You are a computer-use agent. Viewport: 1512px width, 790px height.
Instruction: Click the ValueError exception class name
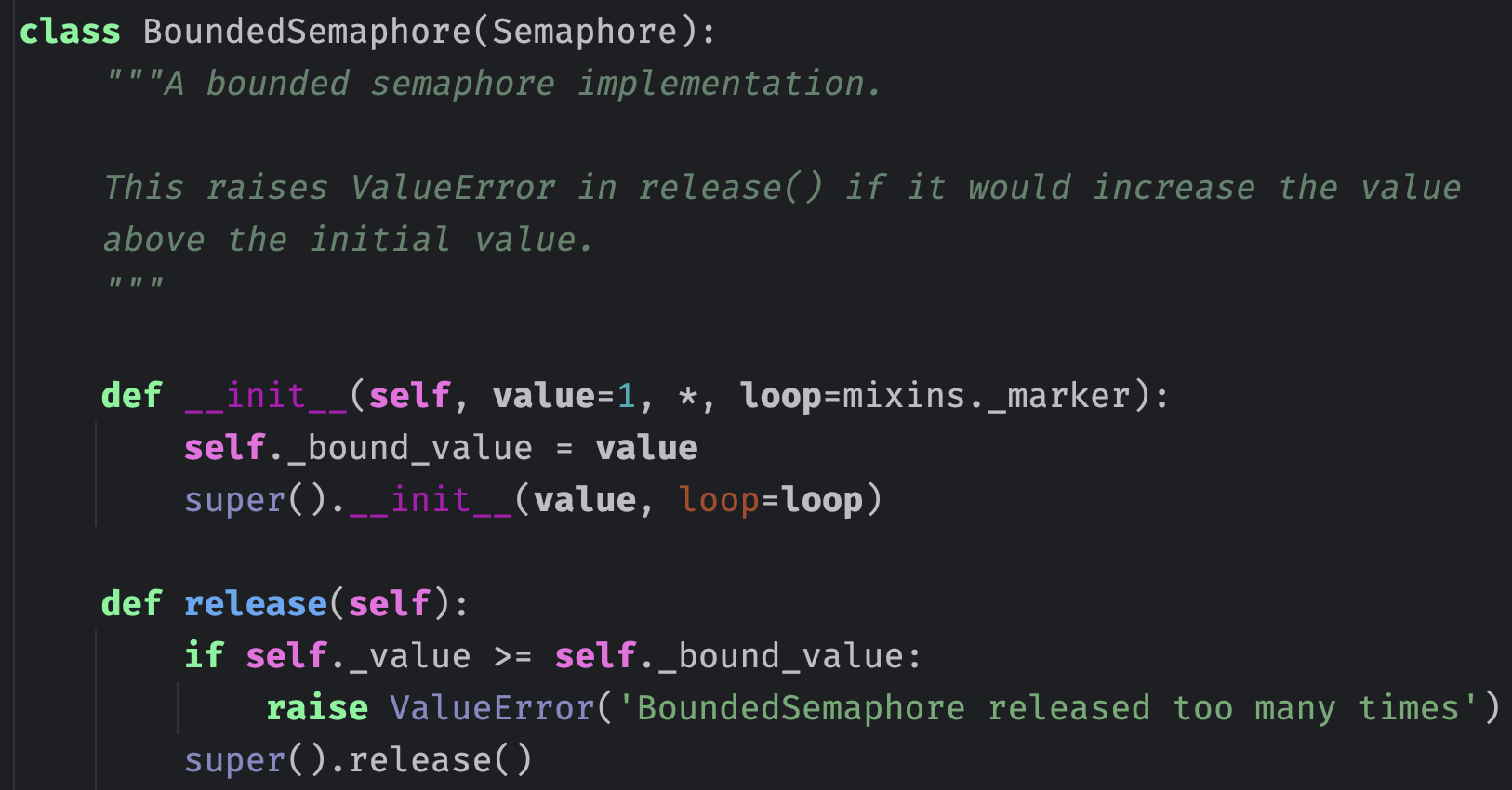coord(492,708)
